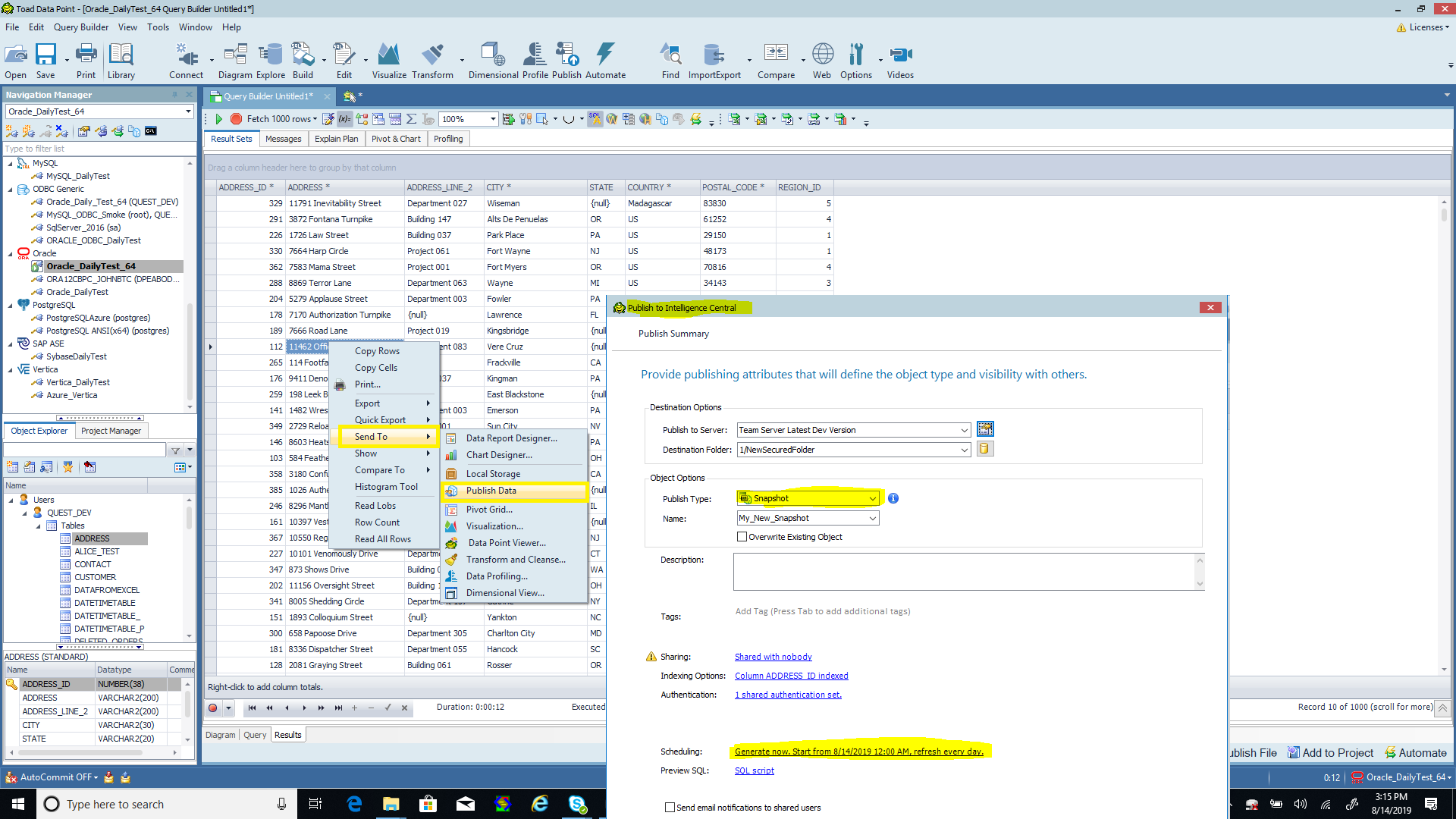Click in the Description text box
Viewport: 1456px width, 819px height.
(968, 572)
